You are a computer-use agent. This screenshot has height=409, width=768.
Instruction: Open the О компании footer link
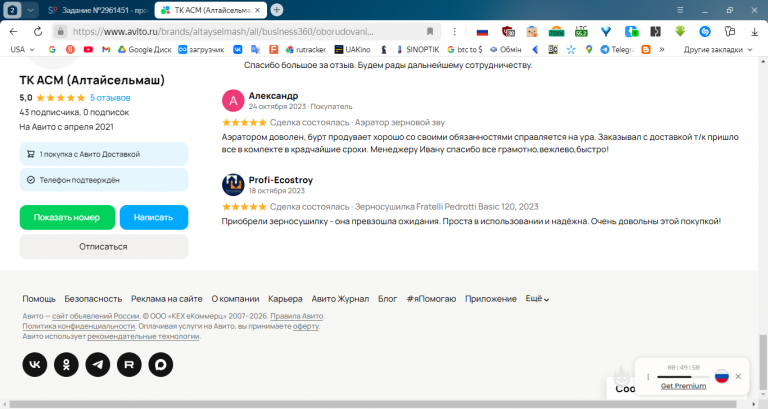[x=235, y=299]
